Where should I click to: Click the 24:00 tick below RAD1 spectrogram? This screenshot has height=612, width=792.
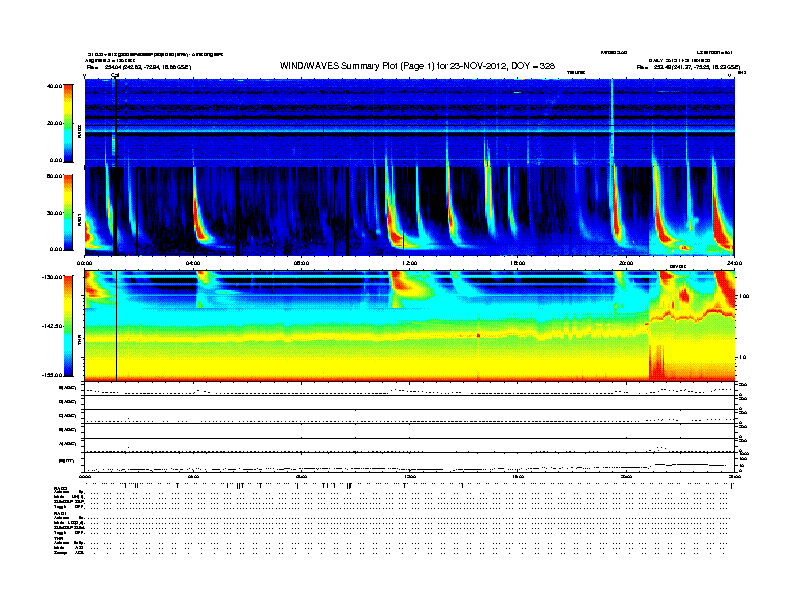pyautogui.click(x=734, y=263)
